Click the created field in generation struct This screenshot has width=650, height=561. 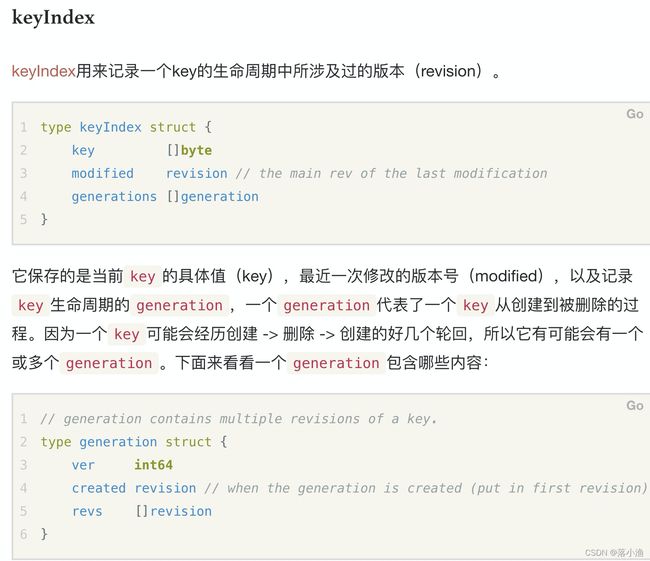(x=99, y=488)
